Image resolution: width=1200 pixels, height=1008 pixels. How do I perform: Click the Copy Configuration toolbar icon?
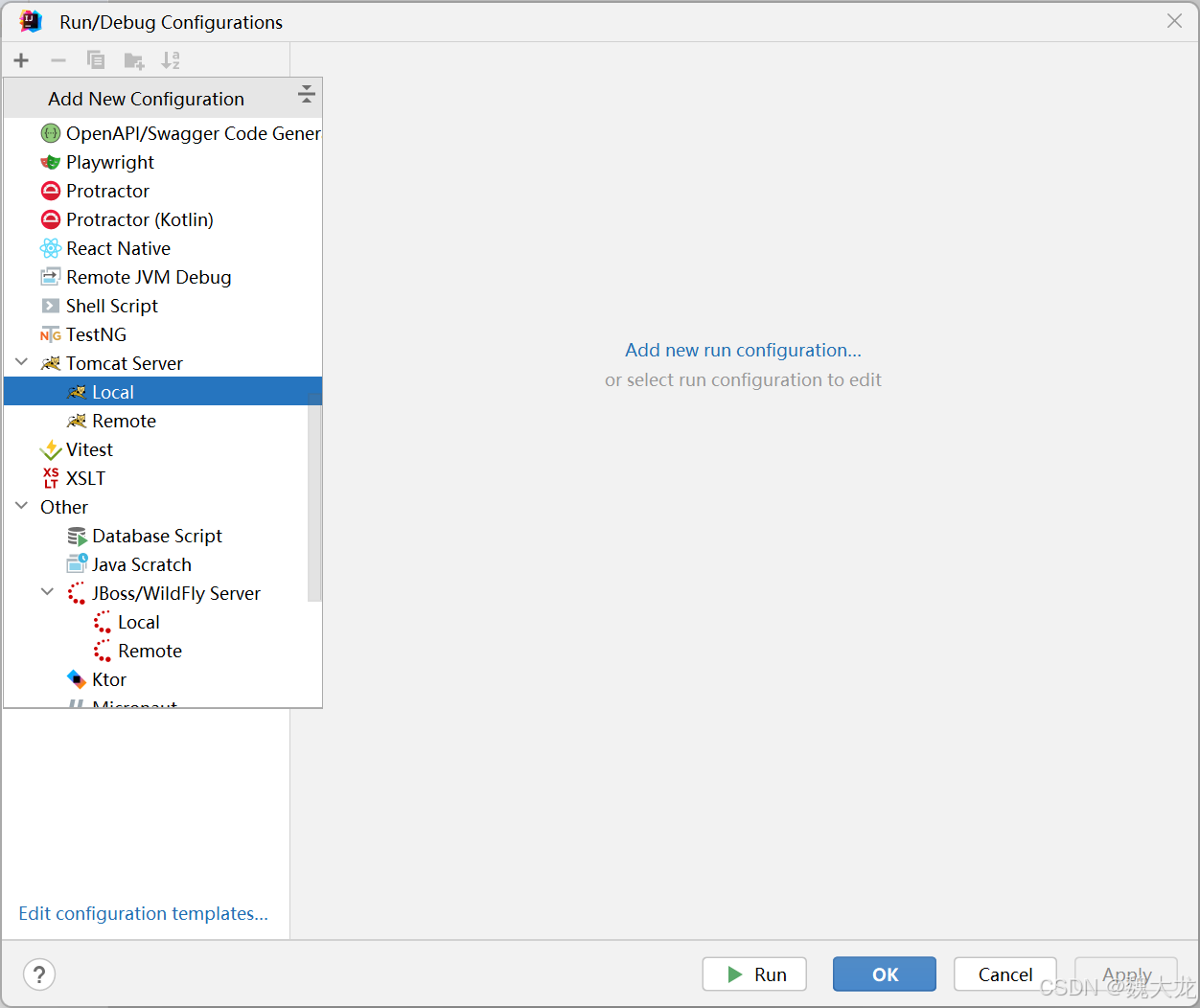pos(96,60)
